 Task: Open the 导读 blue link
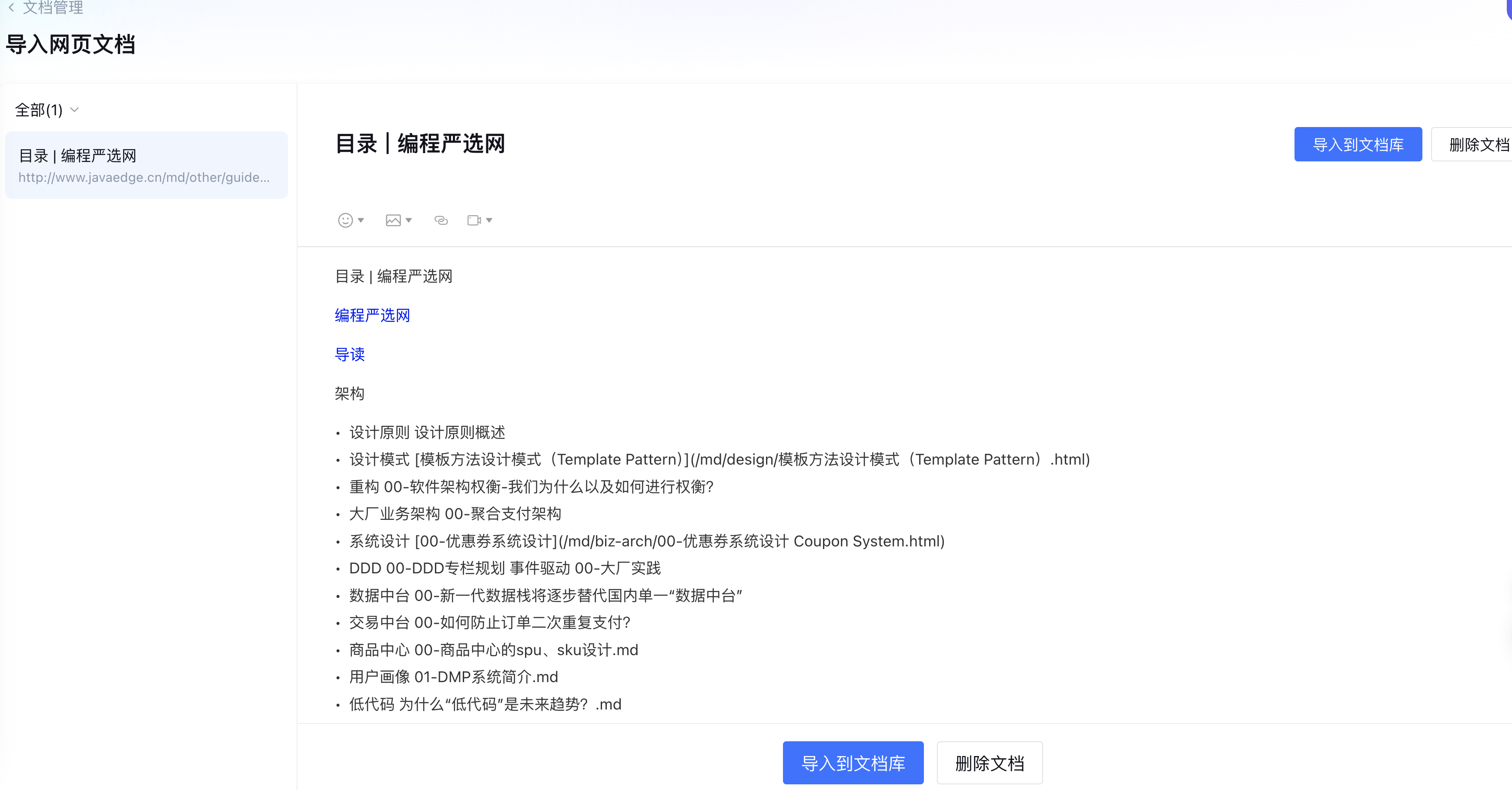pyautogui.click(x=350, y=355)
